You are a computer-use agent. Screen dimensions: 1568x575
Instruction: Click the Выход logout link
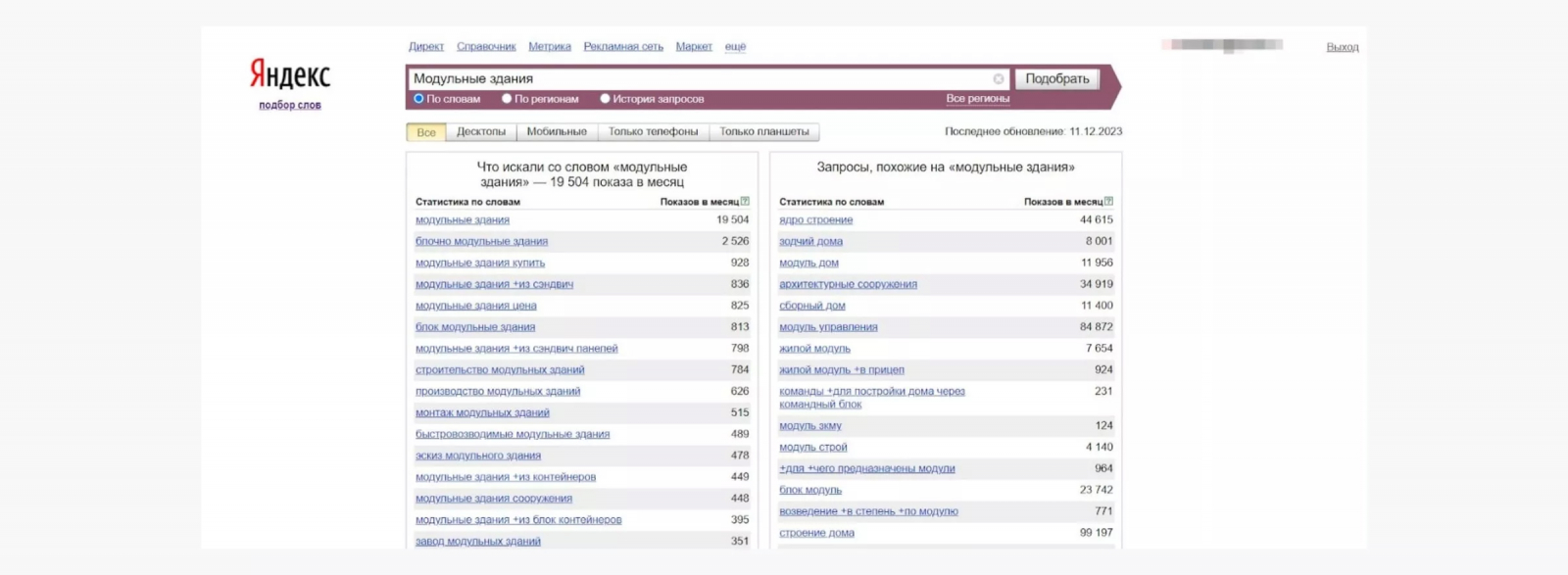tap(1342, 47)
